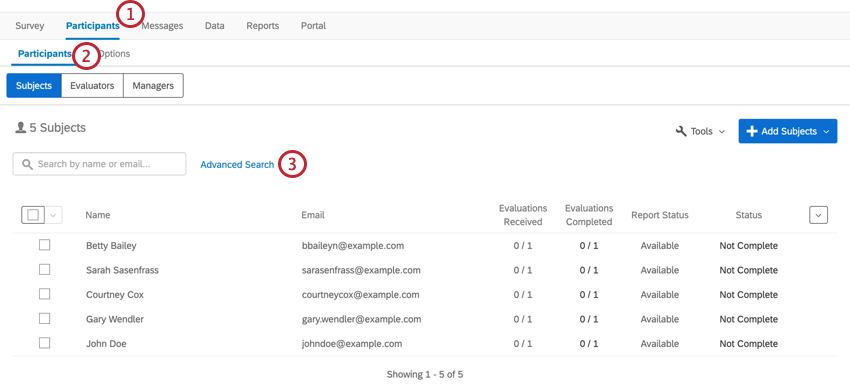Go to the Reports tab
The height and width of the screenshot is (391, 850).
262,25
